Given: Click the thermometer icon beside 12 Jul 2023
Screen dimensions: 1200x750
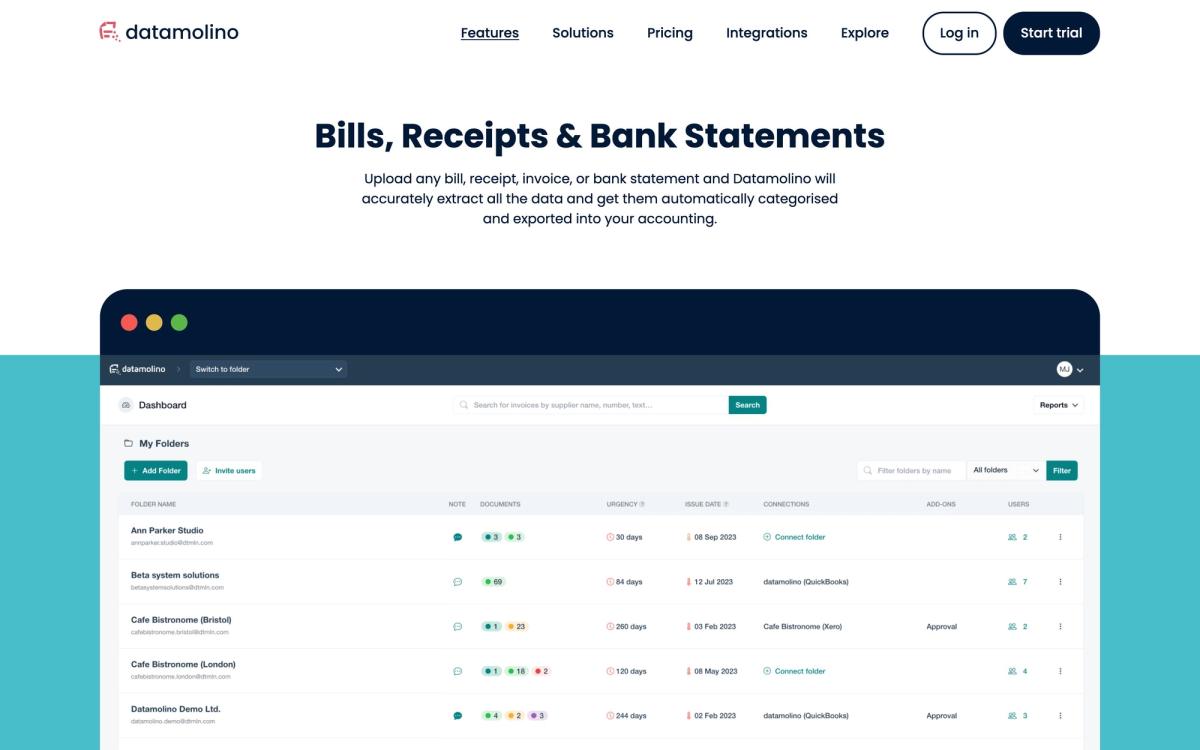Looking at the screenshot, I should tap(689, 582).
